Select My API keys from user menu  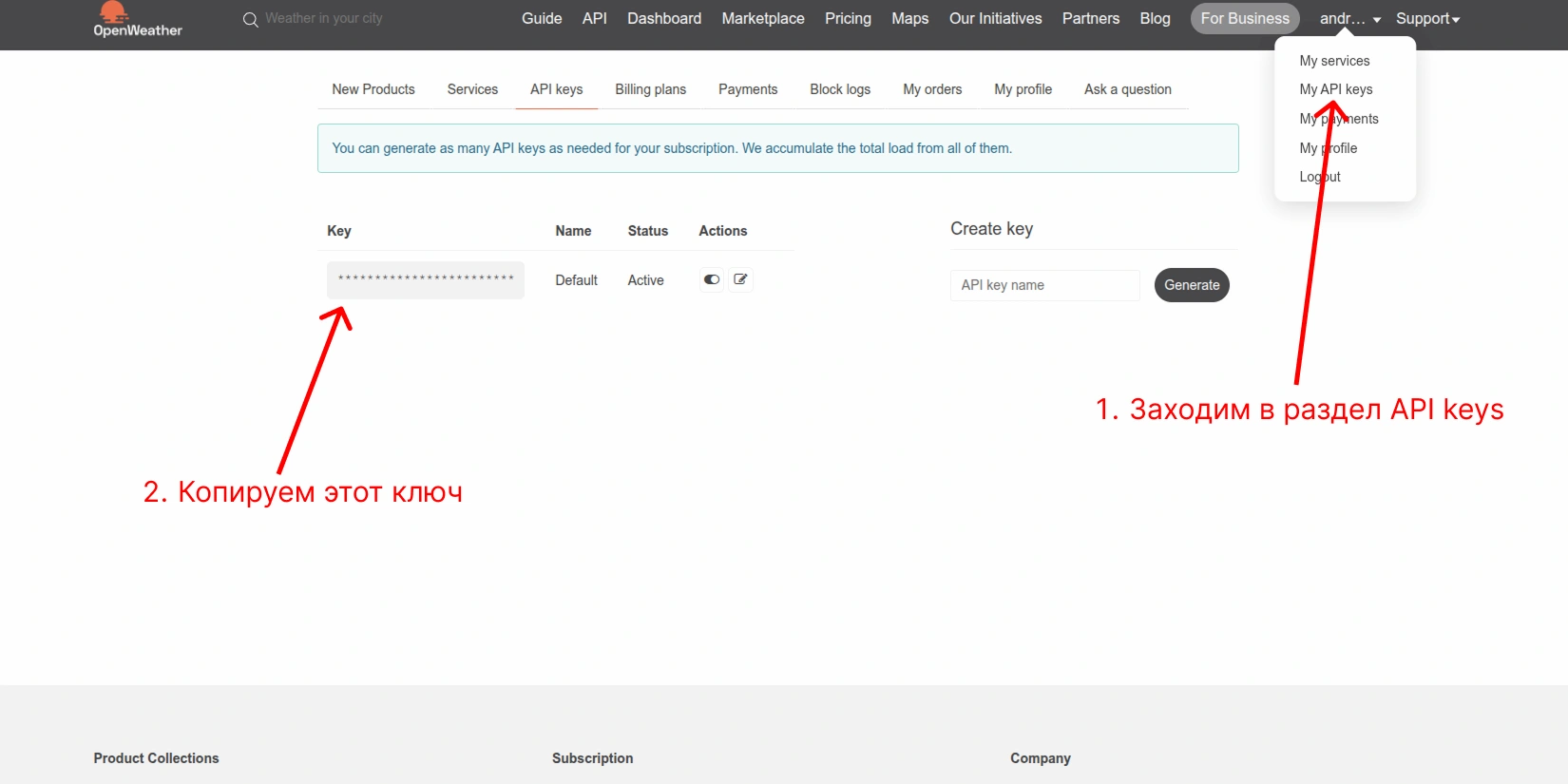coord(1335,89)
